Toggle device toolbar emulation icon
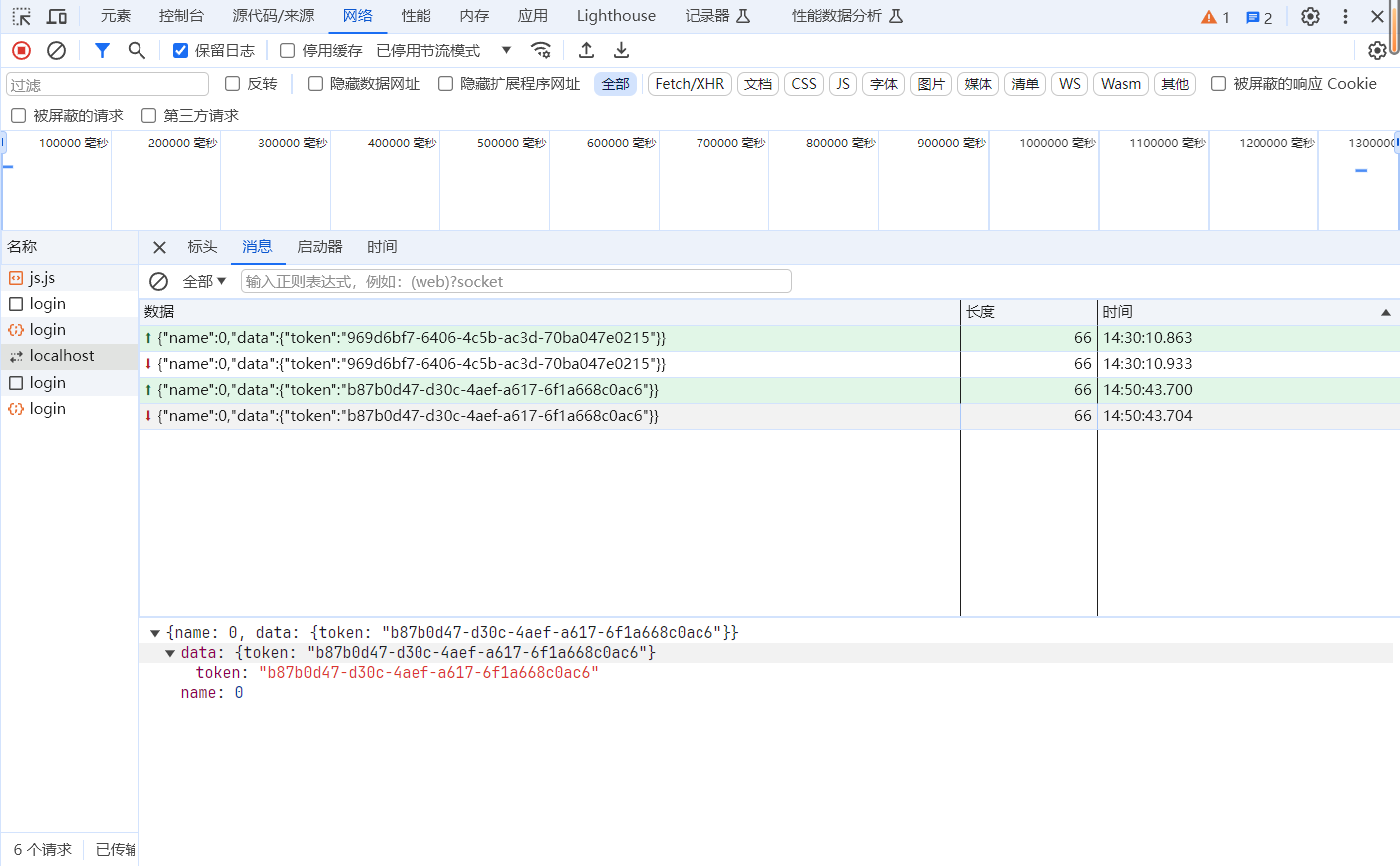This screenshot has height=866, width=1400. 57,16
